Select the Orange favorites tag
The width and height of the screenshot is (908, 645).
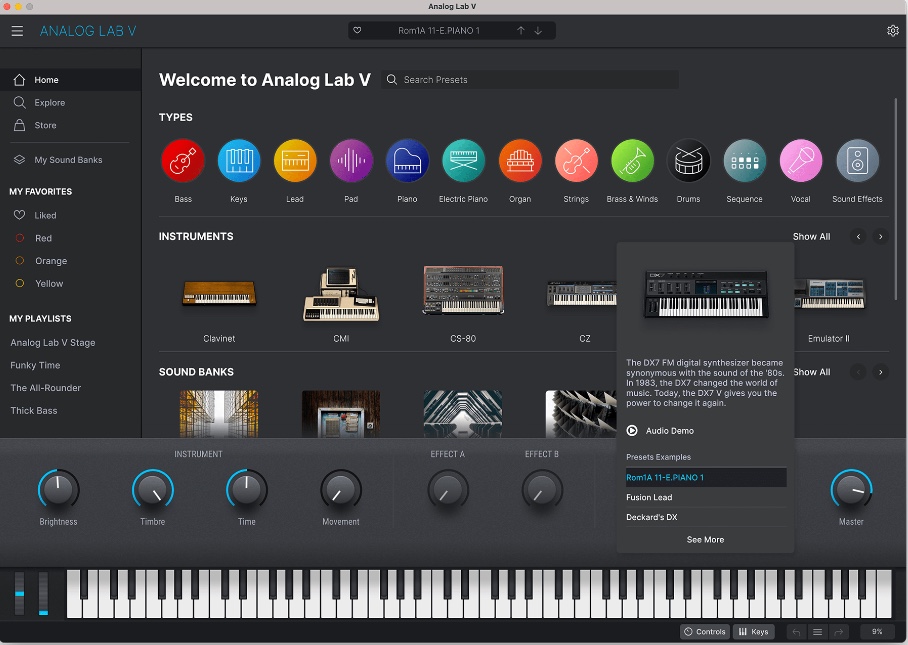pos(71,261)
